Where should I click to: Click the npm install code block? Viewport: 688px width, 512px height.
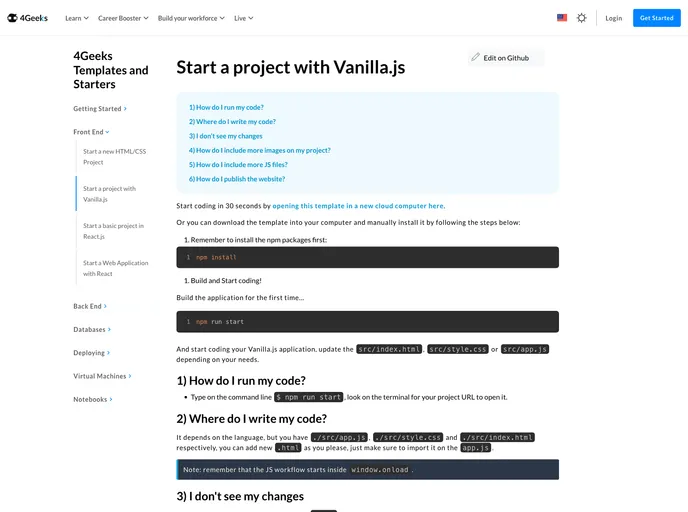367,257
